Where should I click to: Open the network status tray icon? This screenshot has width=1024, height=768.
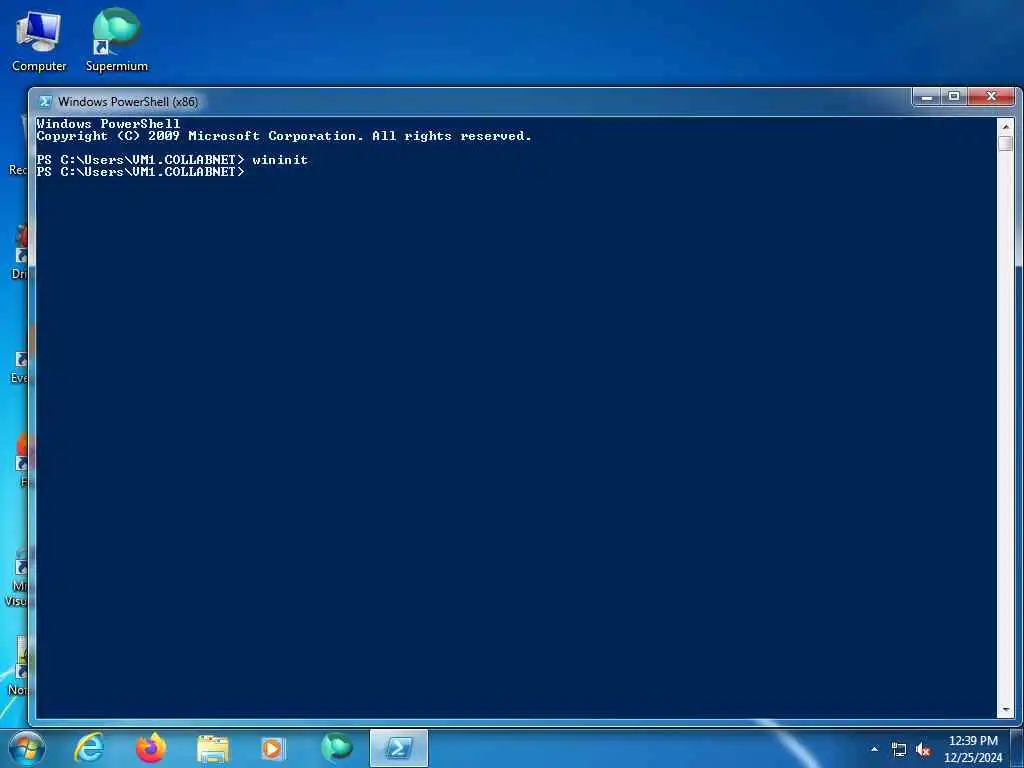899,749
